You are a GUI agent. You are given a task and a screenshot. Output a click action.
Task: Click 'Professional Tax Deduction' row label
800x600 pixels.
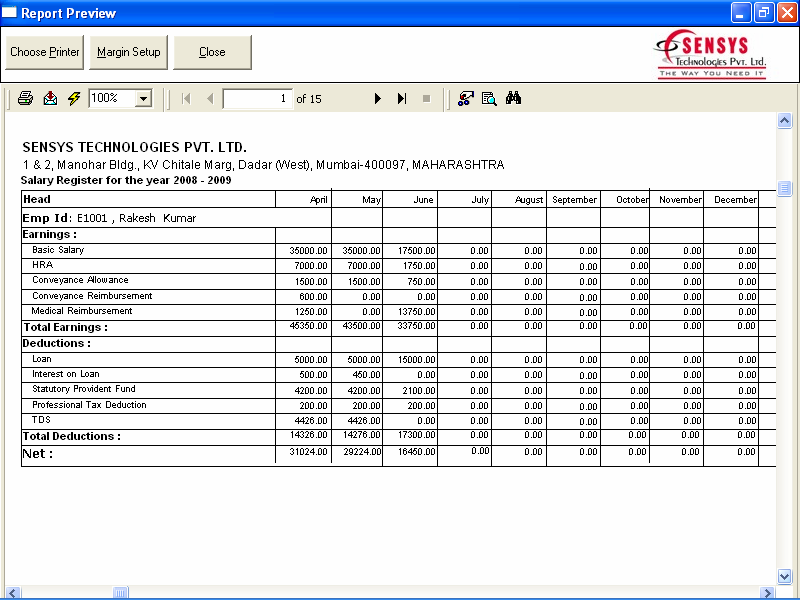[89, 405]
